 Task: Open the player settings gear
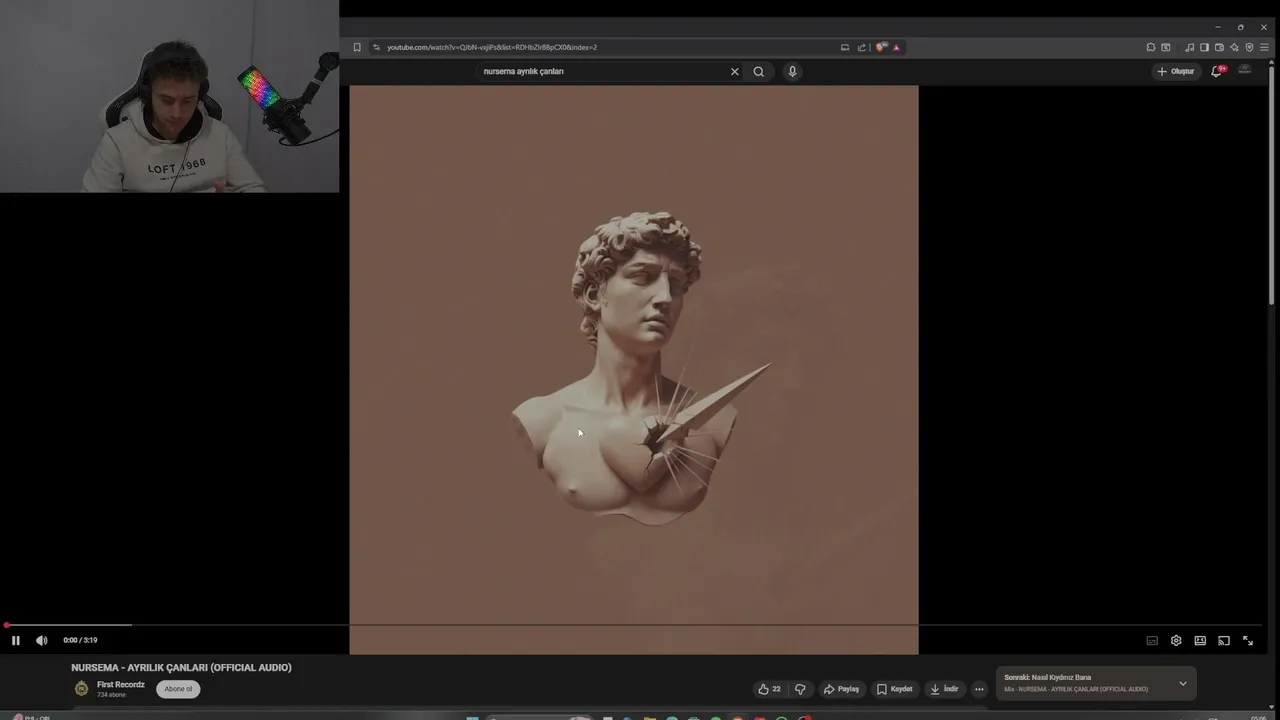tap(1176, 640)
